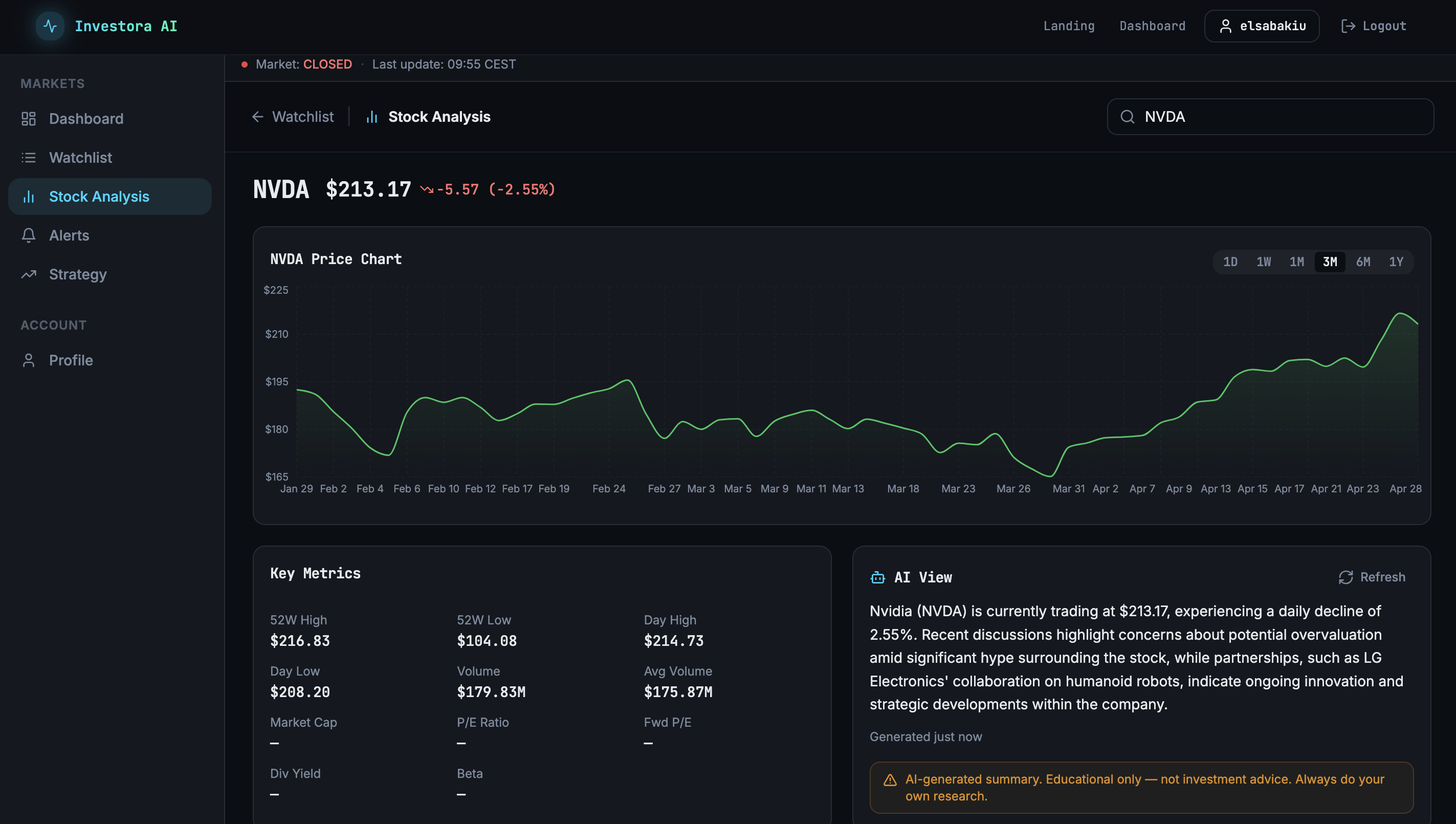1456x824 pixels.
Task: Click the Alerts bell icon
Action: [x=28, y=235]
